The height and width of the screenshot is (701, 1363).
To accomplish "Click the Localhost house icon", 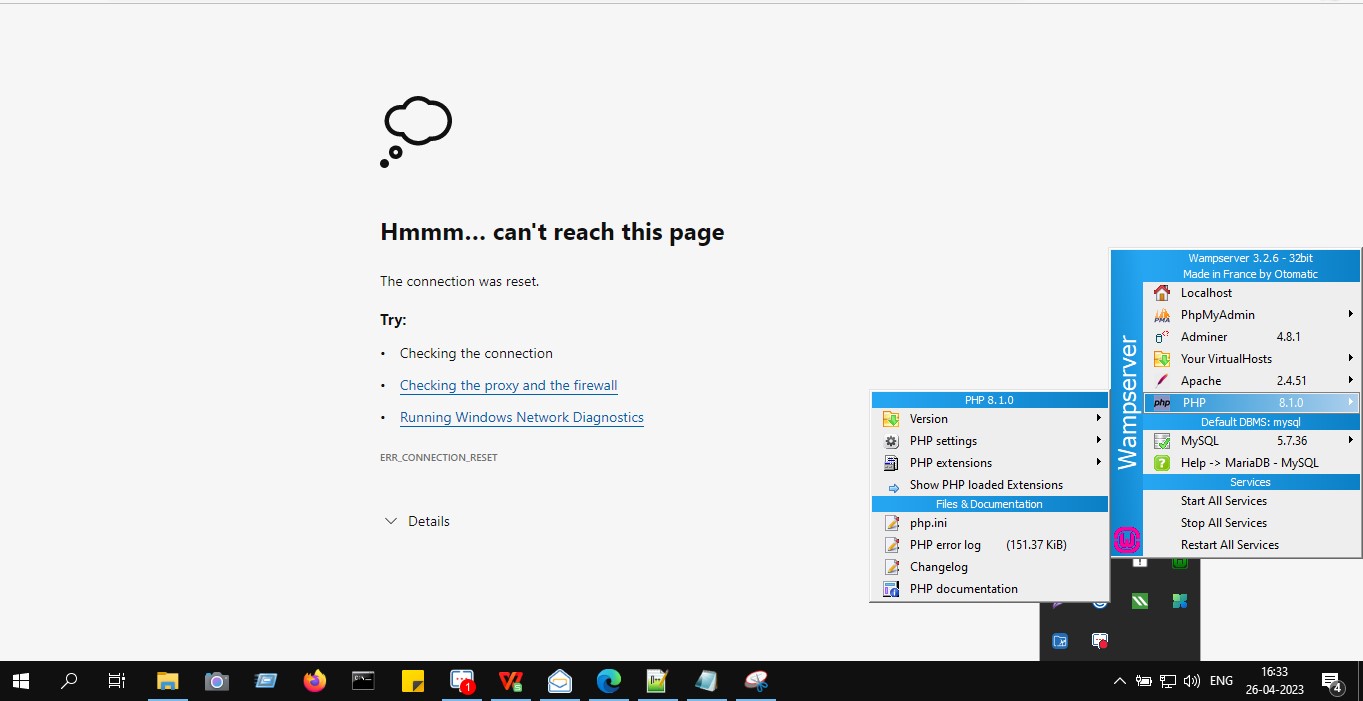I will (x=1161, y=293).
